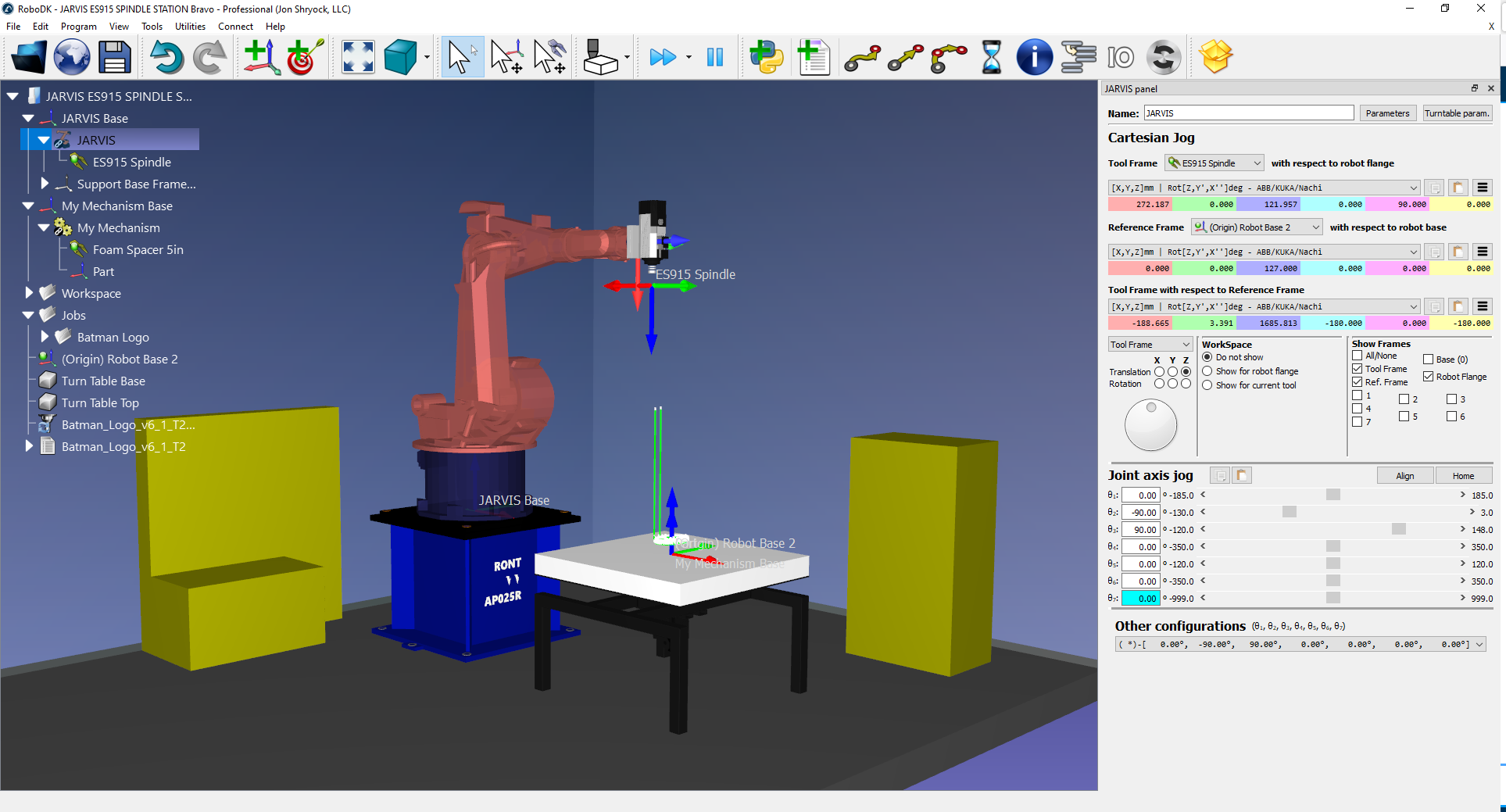Click the Fit All view icon
The height and width of the screenshot is (812, 1506).
pyautogui.click(x=358, y=57)
